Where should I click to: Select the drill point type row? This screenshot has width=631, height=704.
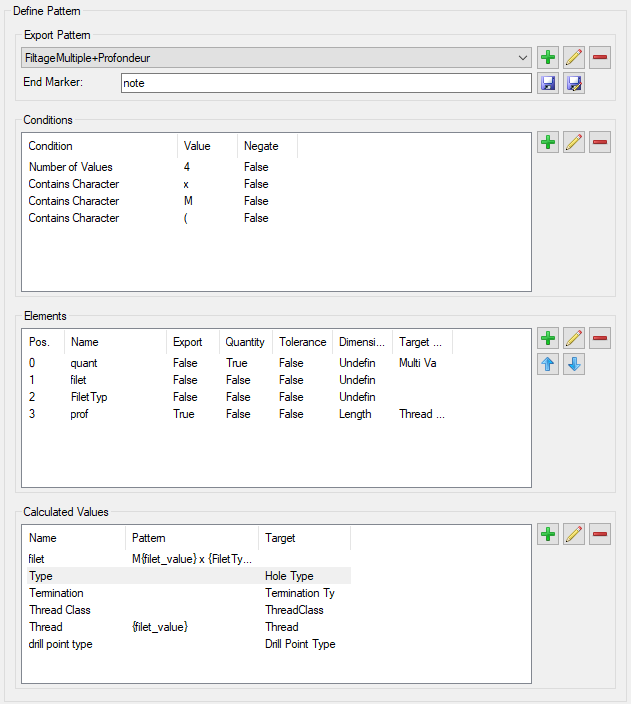(60, 644)
